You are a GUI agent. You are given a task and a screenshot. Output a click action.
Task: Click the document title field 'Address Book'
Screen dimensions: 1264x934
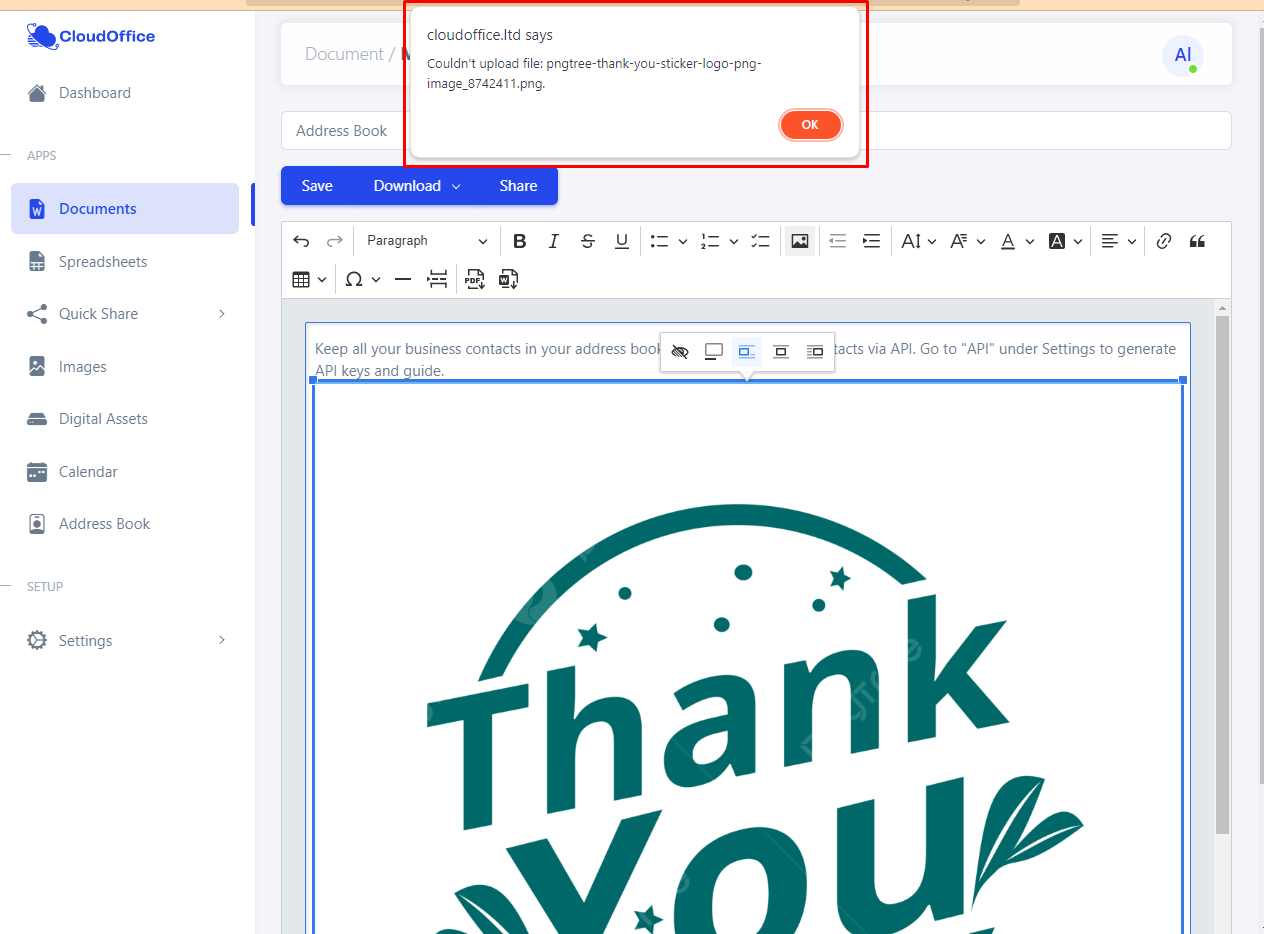[756, 131]
